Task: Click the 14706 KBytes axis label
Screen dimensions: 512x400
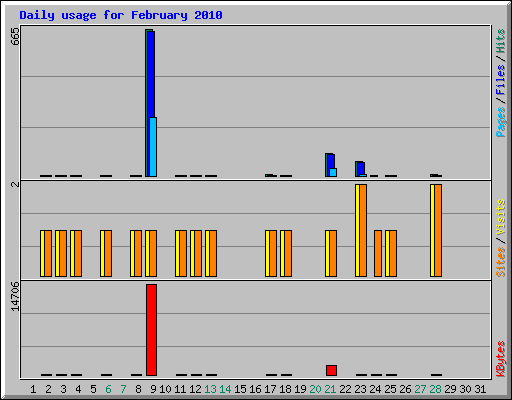Action: point(15,296)
